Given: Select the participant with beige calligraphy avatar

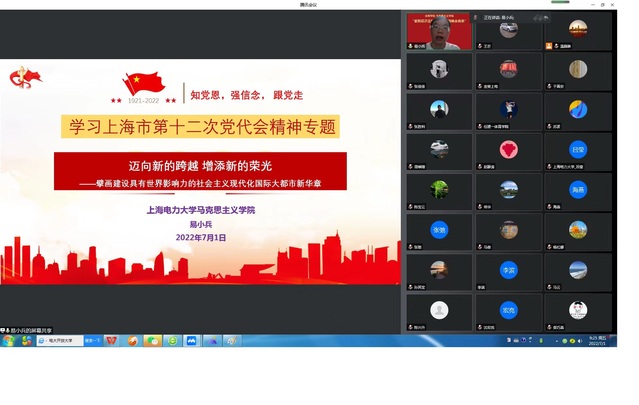Looking at the screenshot, I should tap(578, 71).
